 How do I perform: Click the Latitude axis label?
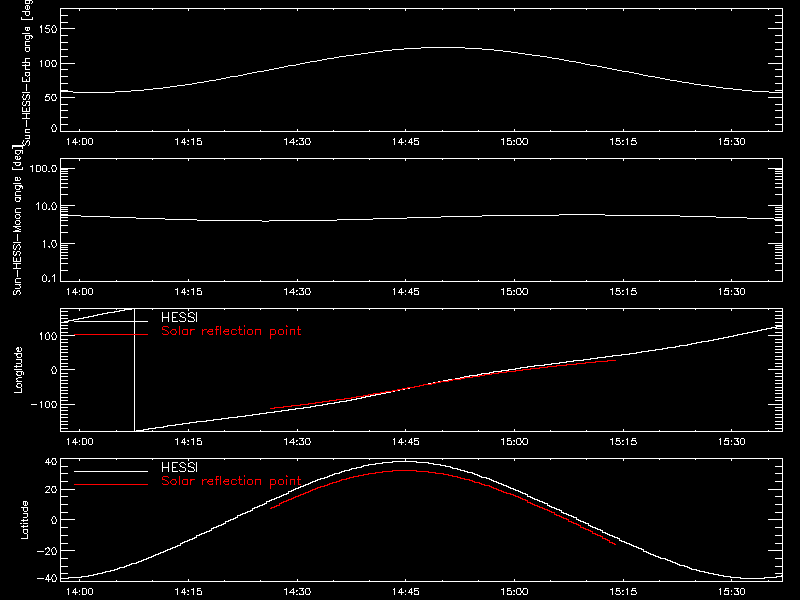pyautogui.click(x=24, y=519)
